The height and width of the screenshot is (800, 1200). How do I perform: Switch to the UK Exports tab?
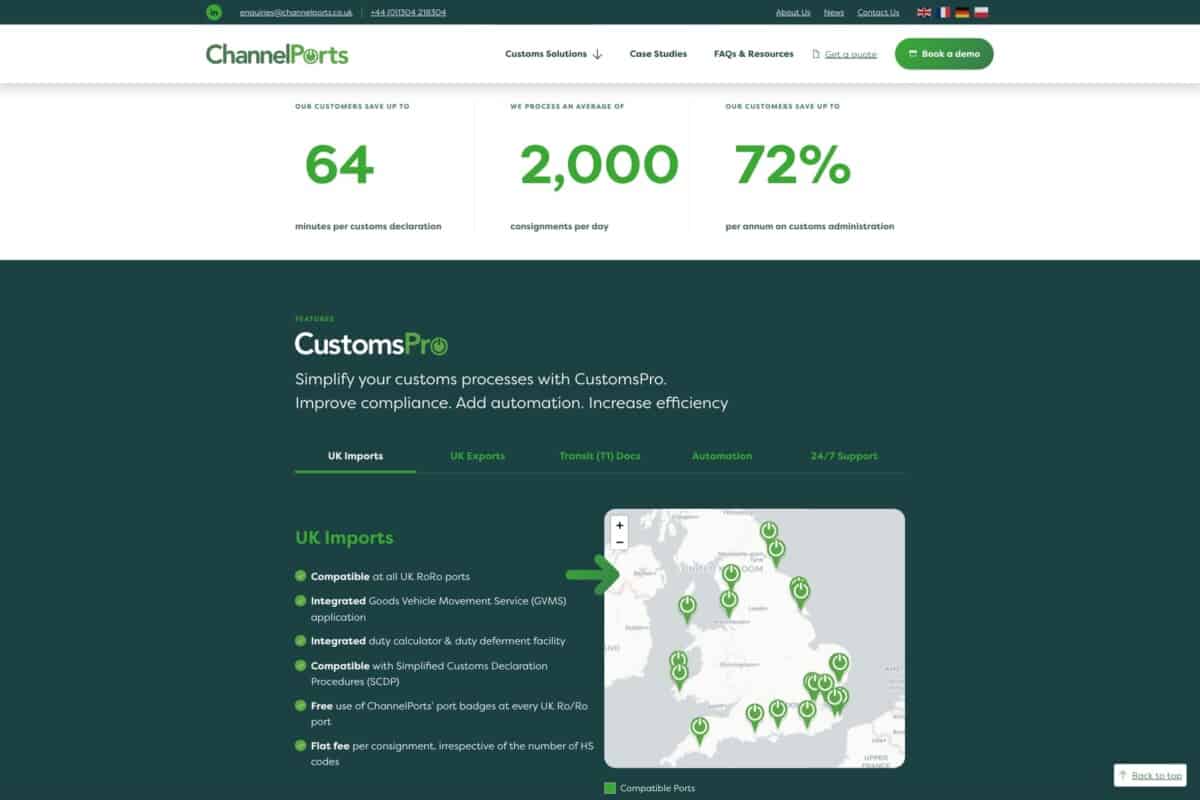click(x=477, y=456)
